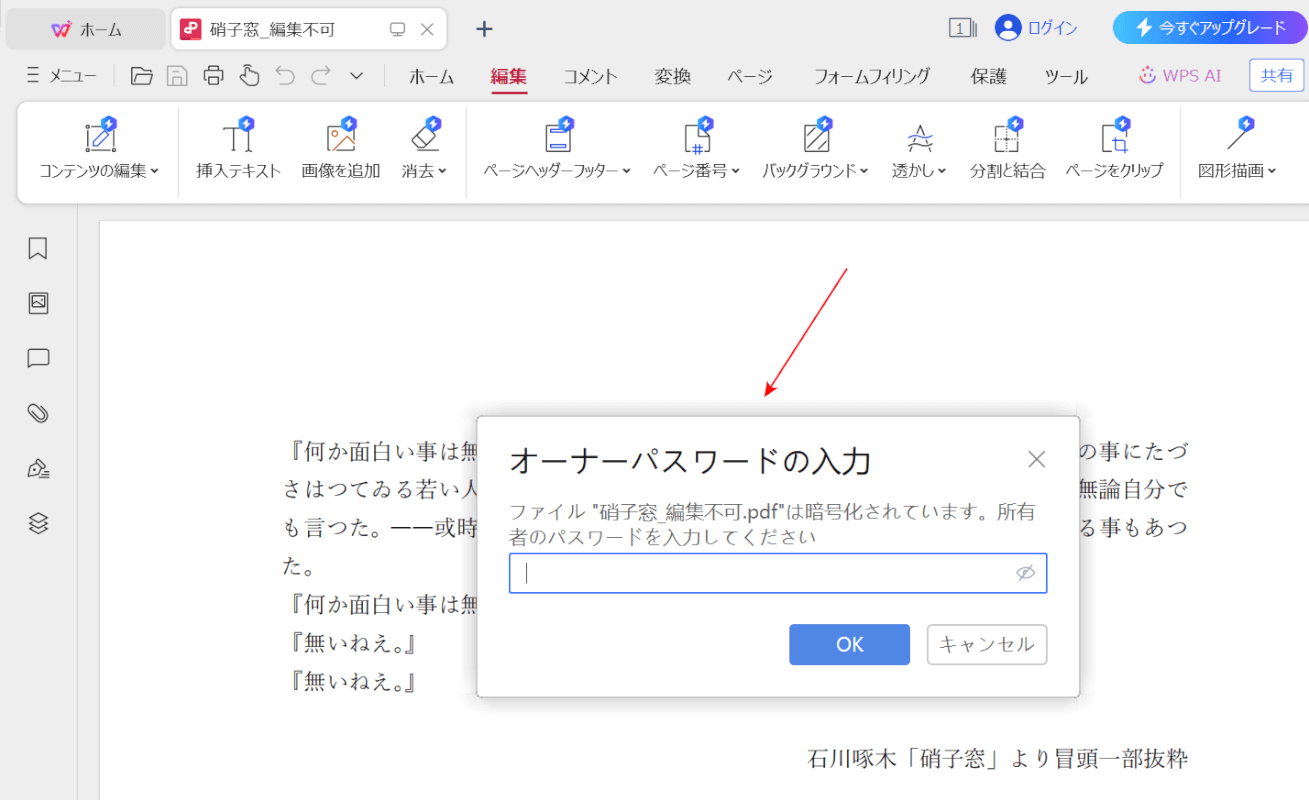
Task: Toggle password visibility eye icon
Action: [1025, 573]
